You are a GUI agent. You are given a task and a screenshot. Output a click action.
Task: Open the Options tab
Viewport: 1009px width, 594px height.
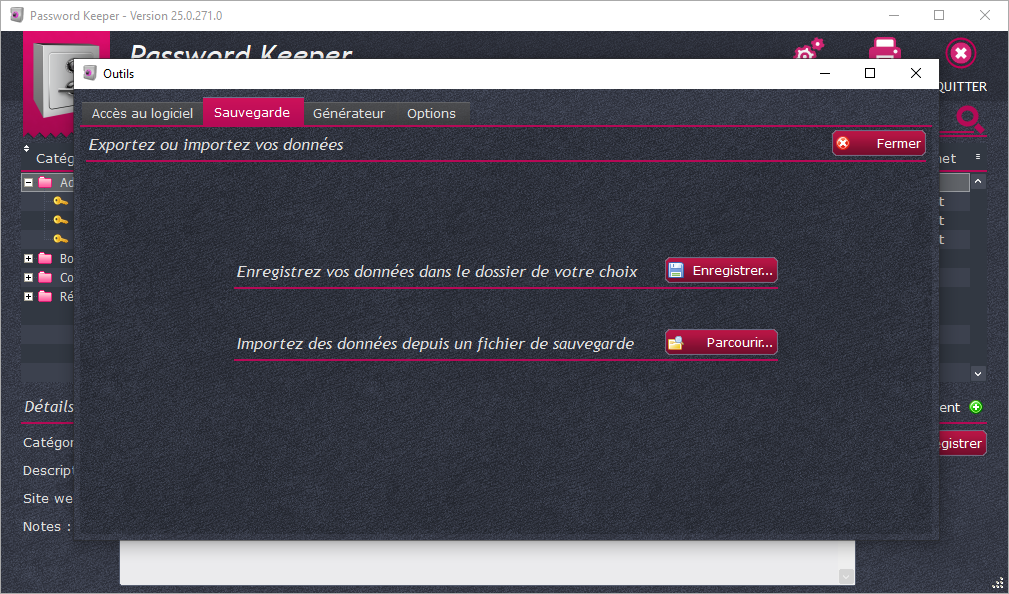point(432,113)
